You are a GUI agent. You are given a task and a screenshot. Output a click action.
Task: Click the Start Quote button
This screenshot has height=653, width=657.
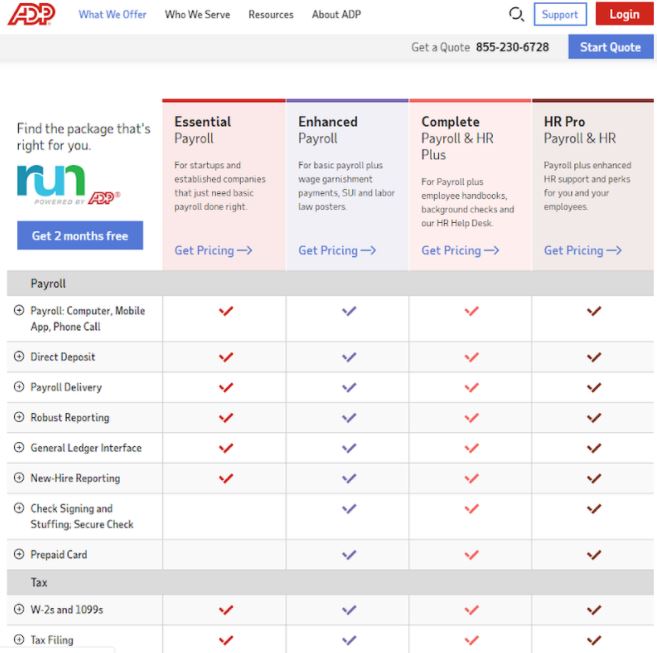(x=610, y=47)
